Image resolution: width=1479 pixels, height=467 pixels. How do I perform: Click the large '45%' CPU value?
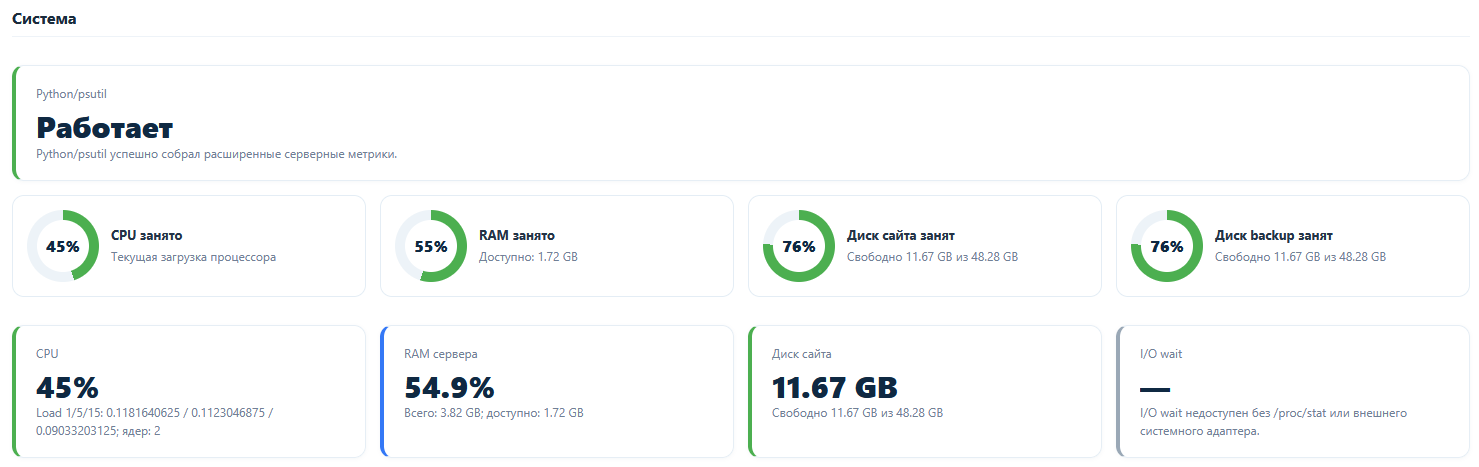(67, 387)
